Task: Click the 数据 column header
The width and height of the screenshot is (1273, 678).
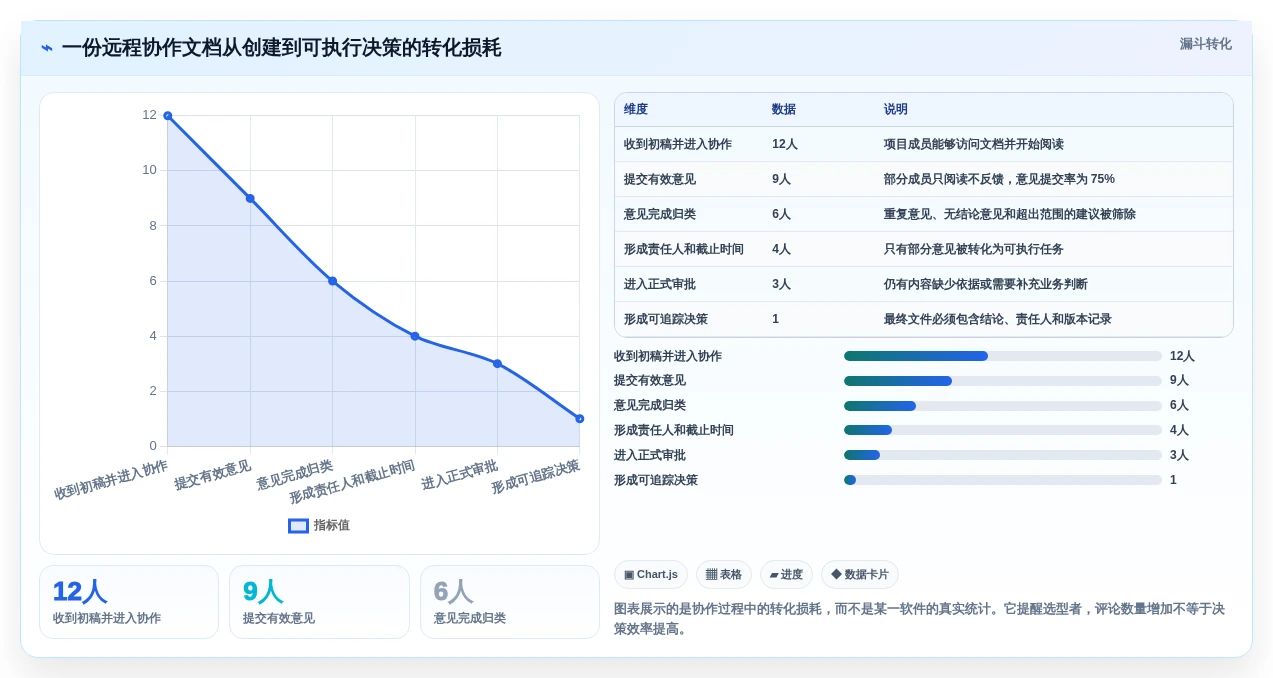Action: click(x=784, y=109)
